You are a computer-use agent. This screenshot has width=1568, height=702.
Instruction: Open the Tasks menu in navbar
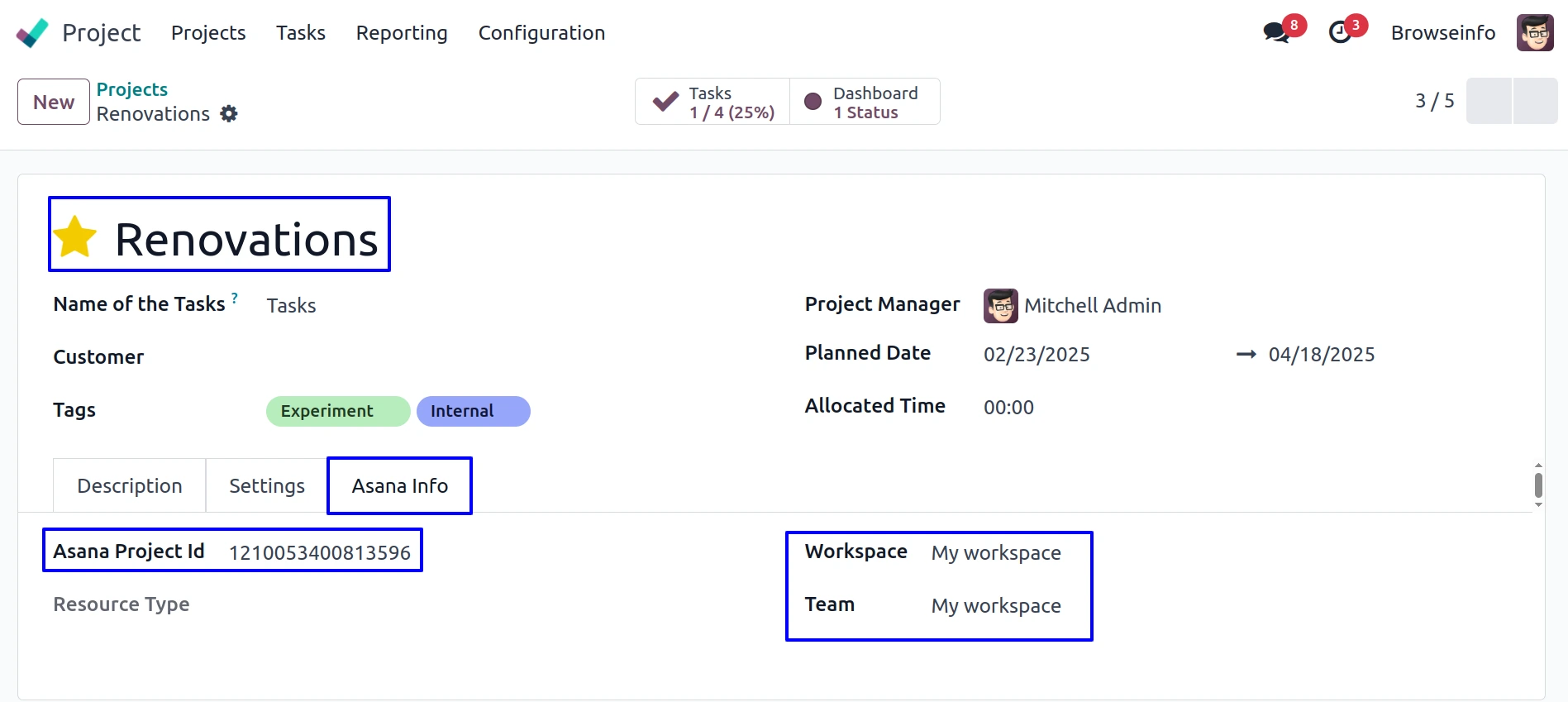[x=301, y=33]
